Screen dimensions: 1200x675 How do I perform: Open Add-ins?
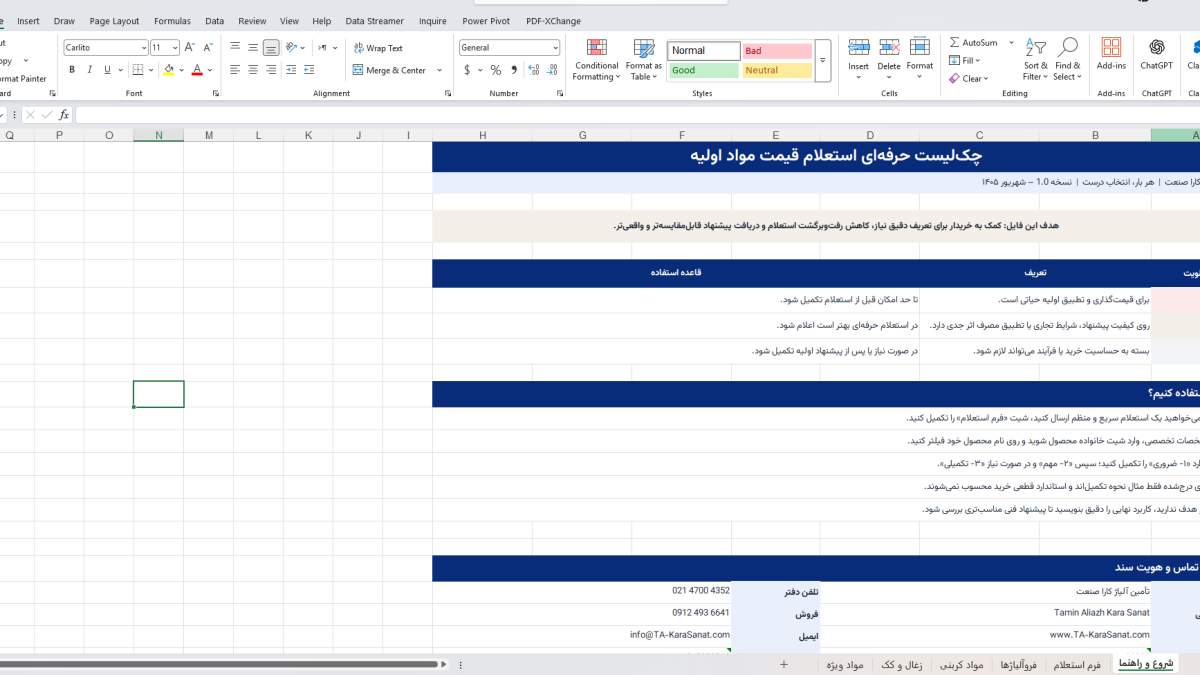(x=1111, y=55)
